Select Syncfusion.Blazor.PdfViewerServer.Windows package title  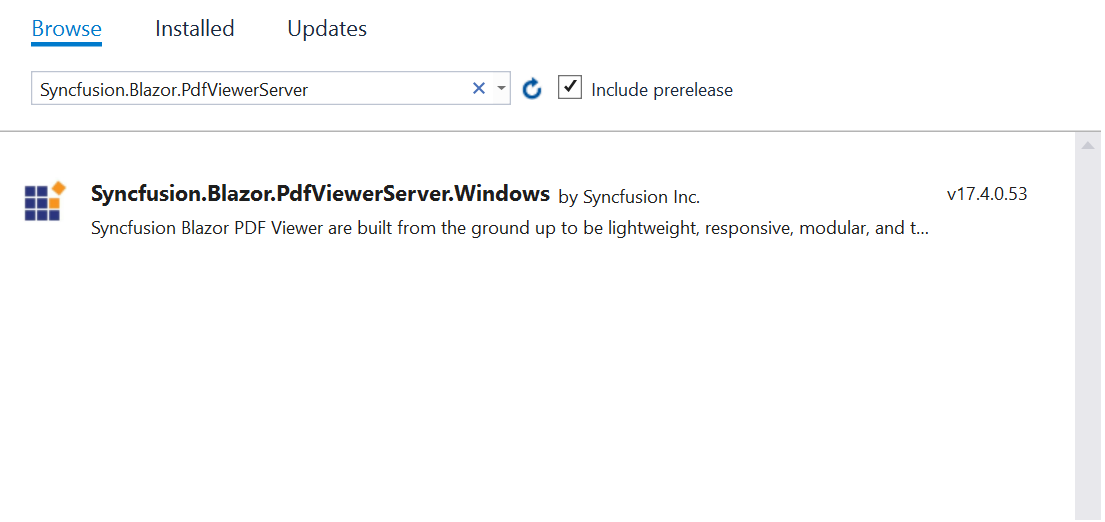(320, 193)
